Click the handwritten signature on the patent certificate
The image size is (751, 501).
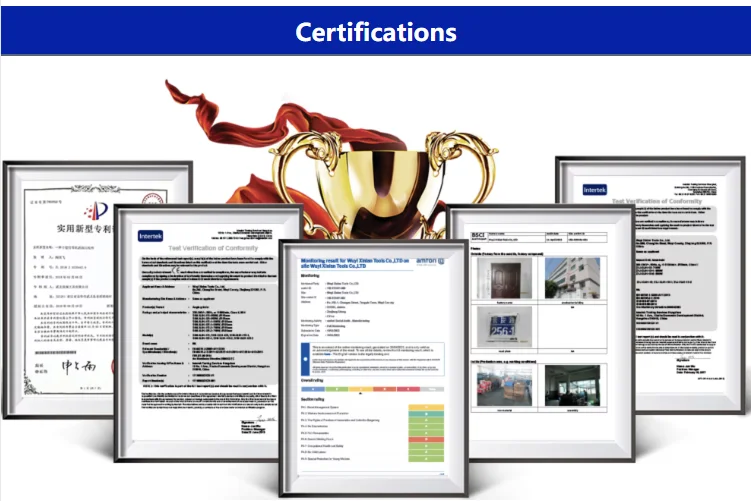click(79, 366)
